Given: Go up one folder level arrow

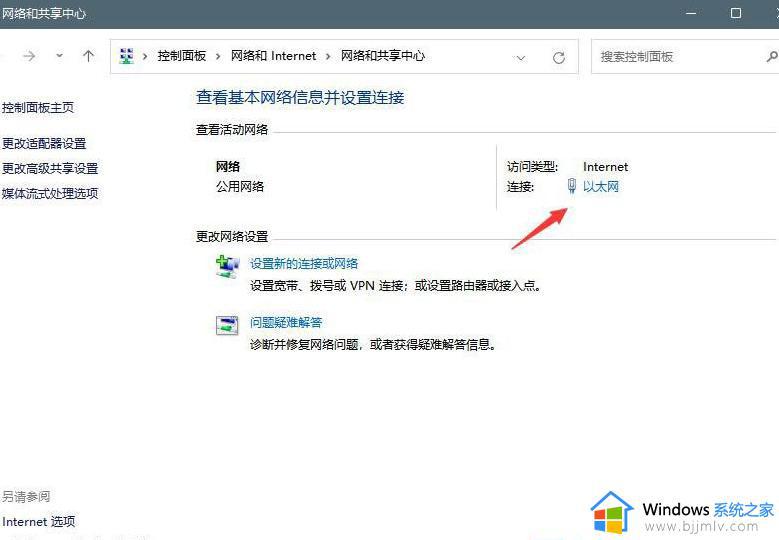Looking at the screenshot, I should pos(88,56).
